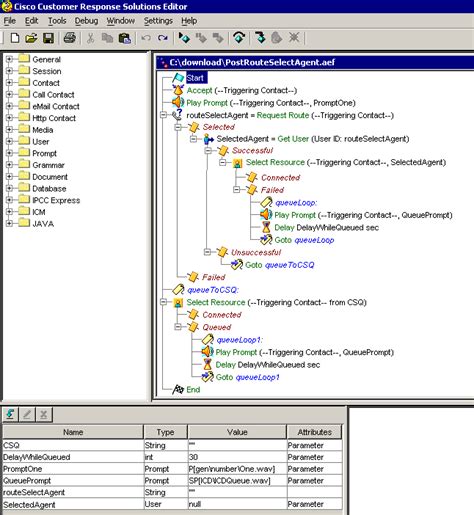This screenshot has width=474, height=515.
Task: Expand the Prompt palette folder
Action: pos(9,153)
